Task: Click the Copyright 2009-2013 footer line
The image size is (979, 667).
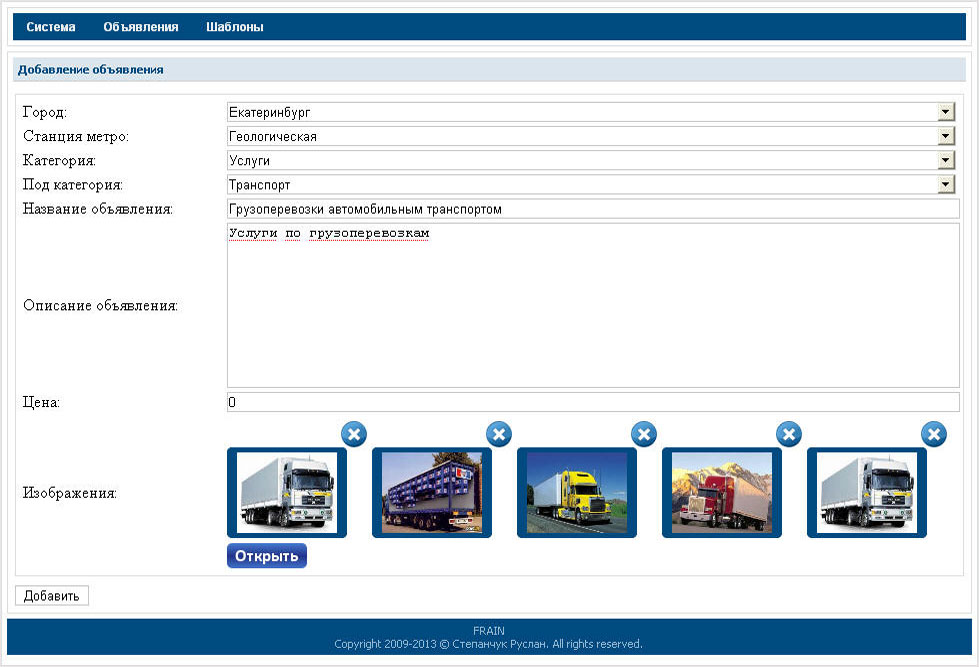Action: [488, 644]
